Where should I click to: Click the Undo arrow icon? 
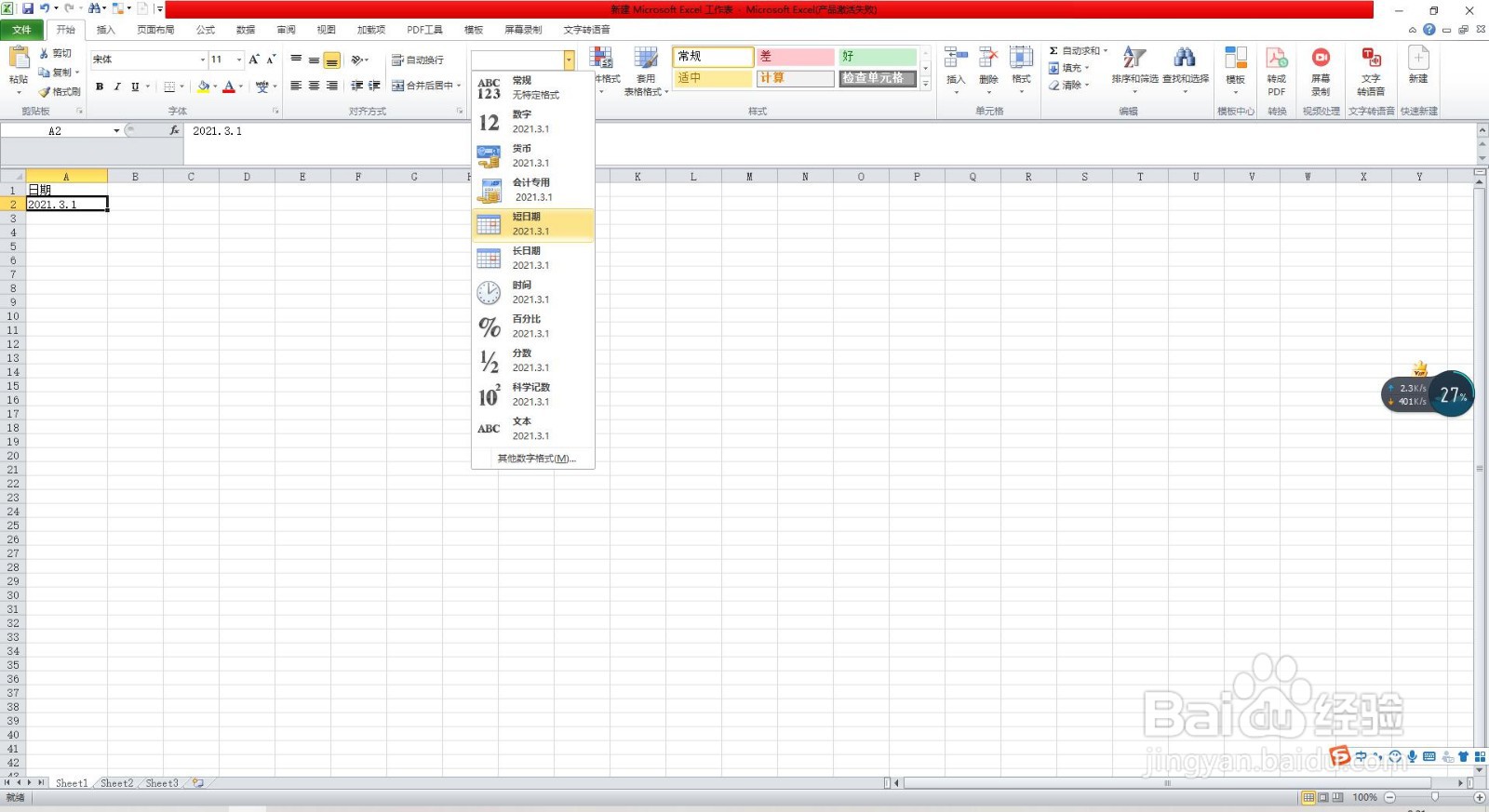tap(44, 8)
